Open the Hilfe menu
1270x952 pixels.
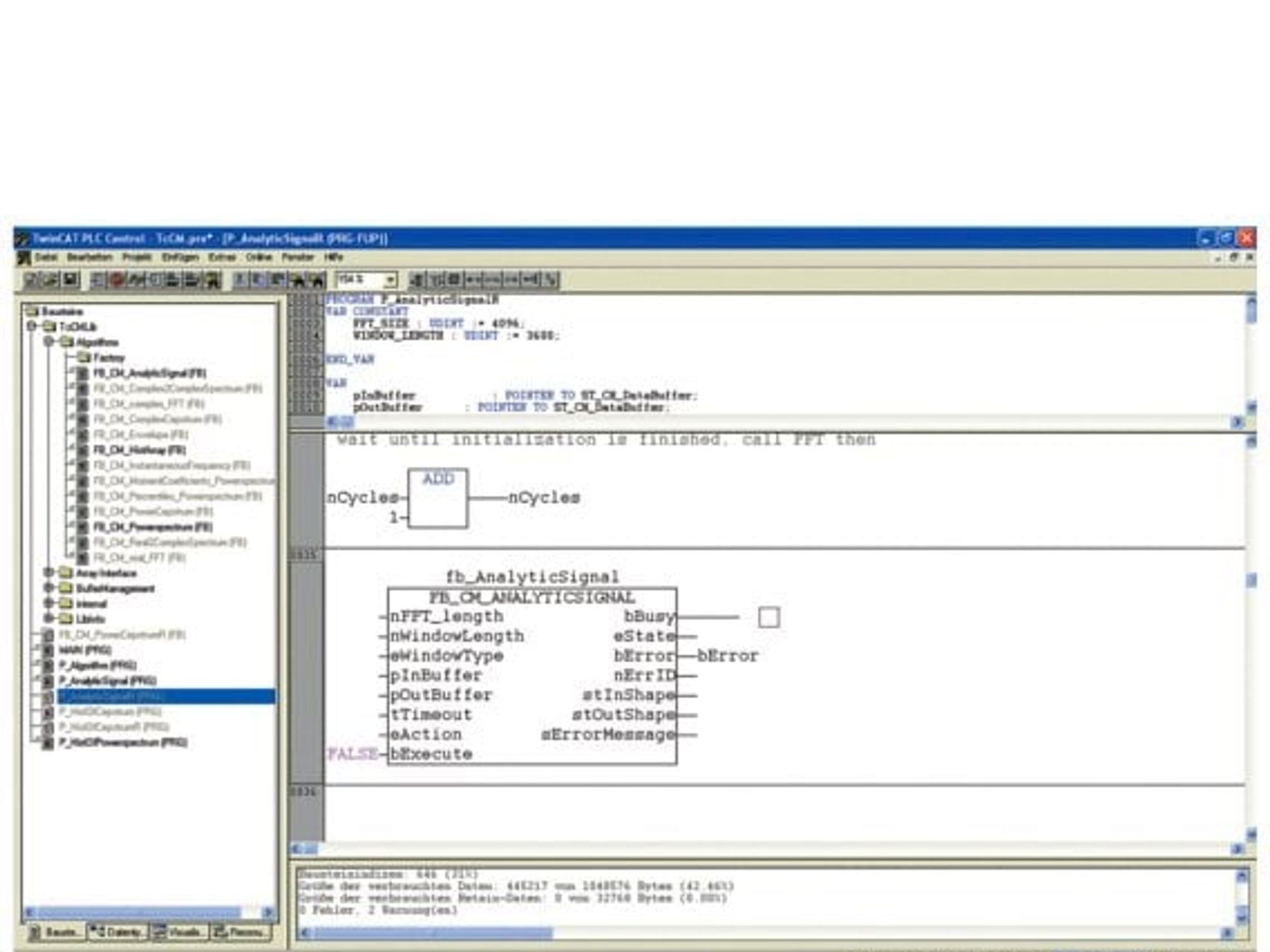[333, 257]
